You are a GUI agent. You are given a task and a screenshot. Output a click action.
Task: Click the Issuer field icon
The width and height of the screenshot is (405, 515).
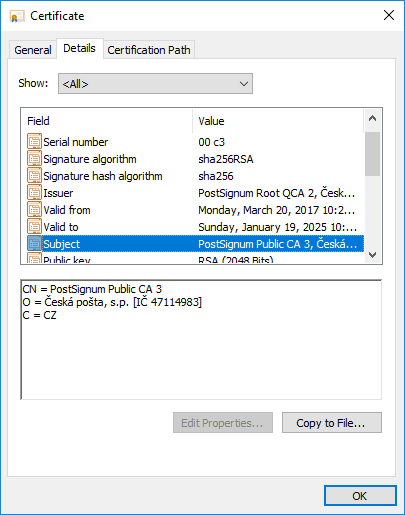tap(34, 193)
